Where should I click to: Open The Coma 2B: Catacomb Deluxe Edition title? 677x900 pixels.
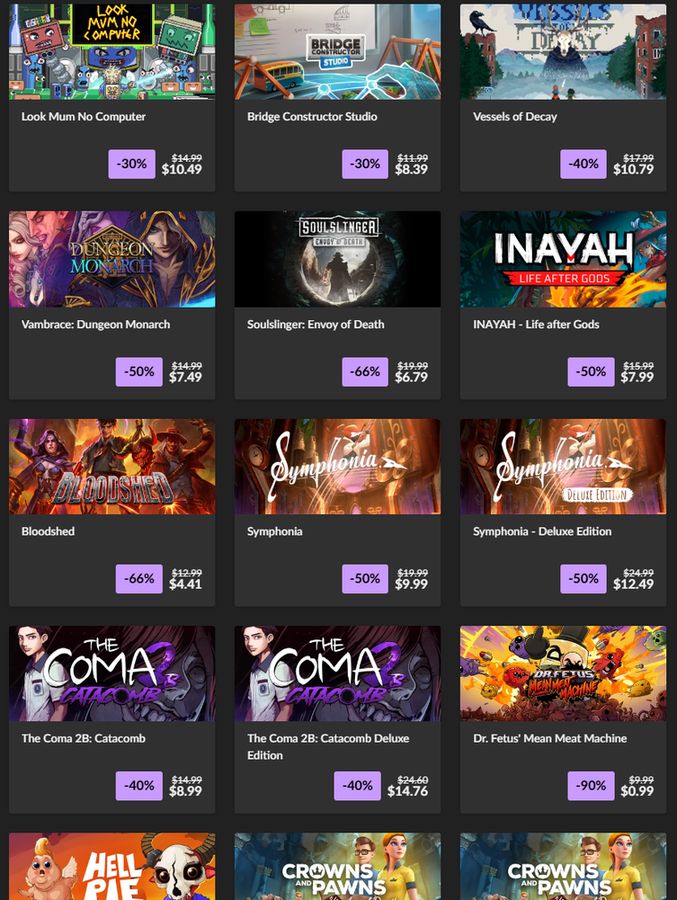[x=328, y=747]
